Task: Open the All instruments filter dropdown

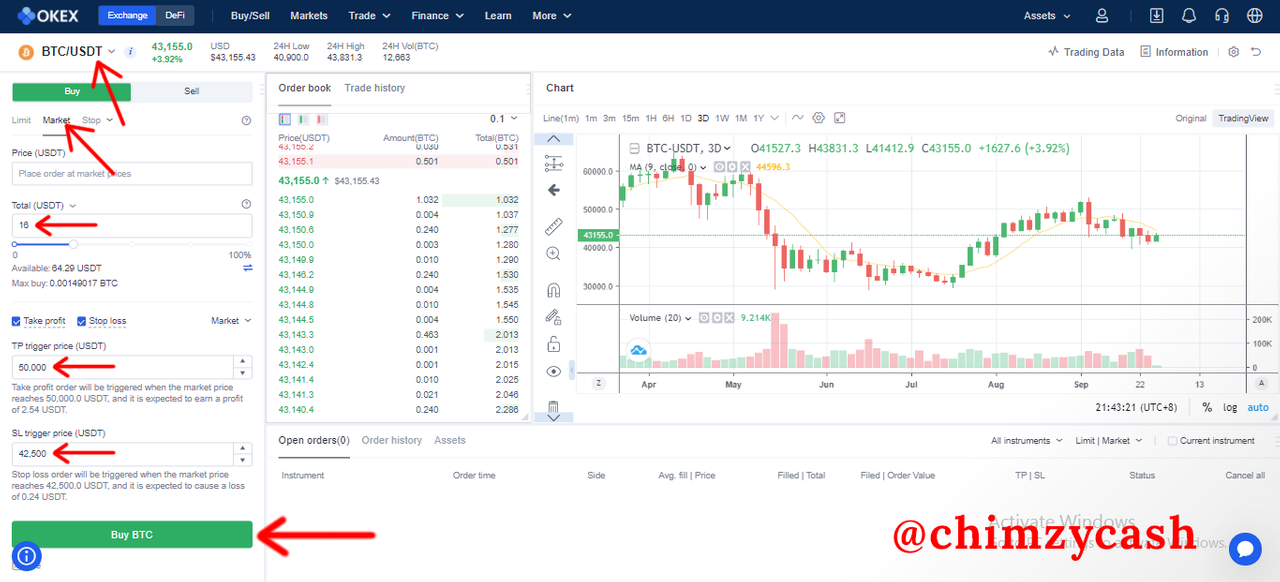Action: coord(1027,441)
